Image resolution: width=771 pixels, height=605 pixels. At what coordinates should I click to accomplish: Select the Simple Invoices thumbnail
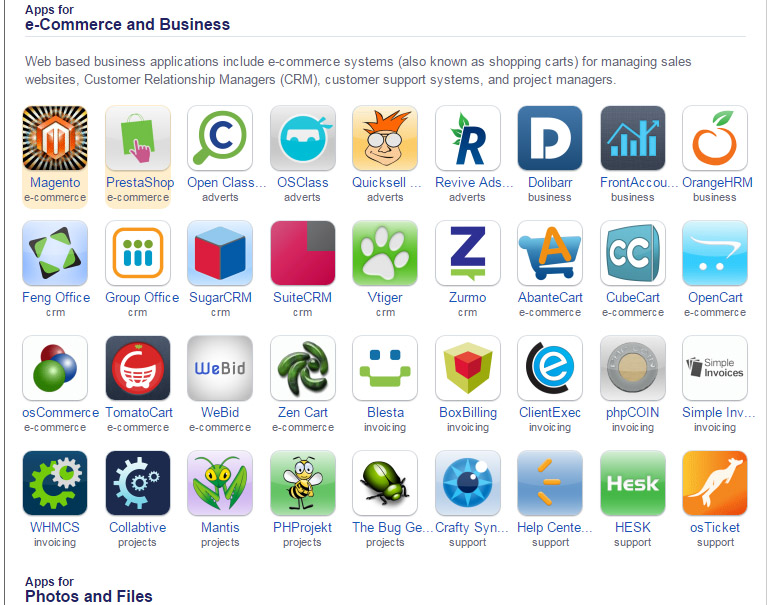[715, 368]
